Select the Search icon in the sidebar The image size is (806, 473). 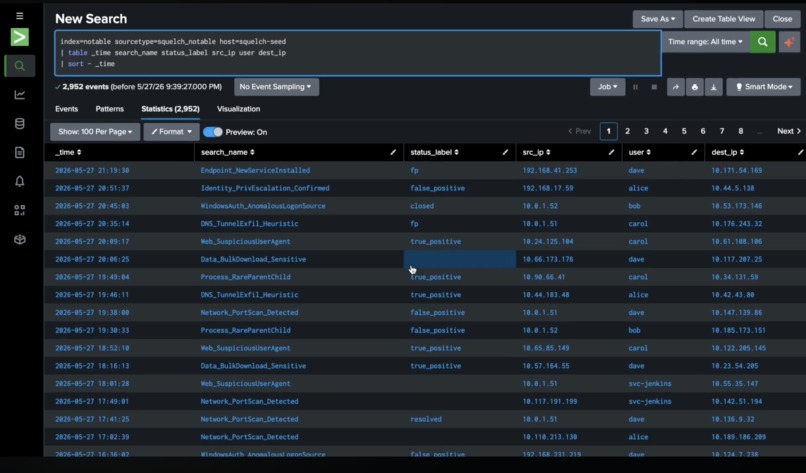(x=20, y=66)
